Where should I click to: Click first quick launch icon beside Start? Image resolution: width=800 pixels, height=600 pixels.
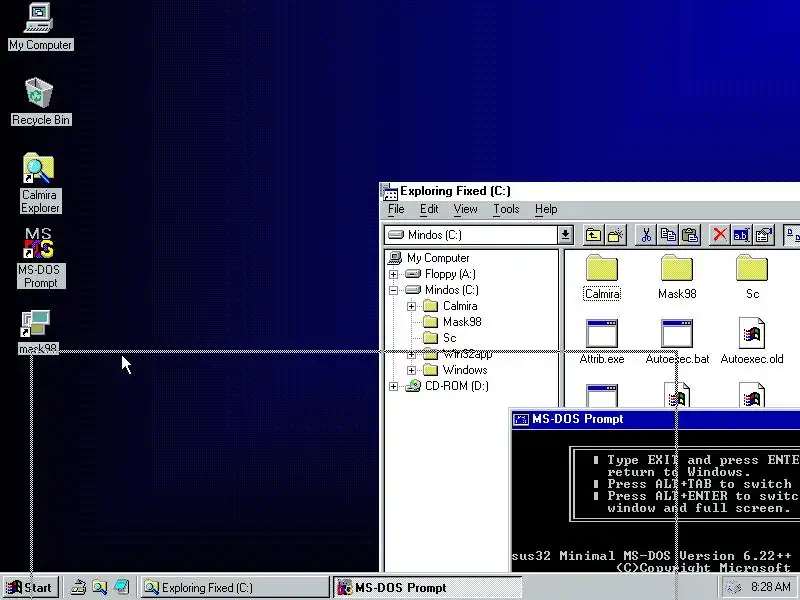click(78, 587)
